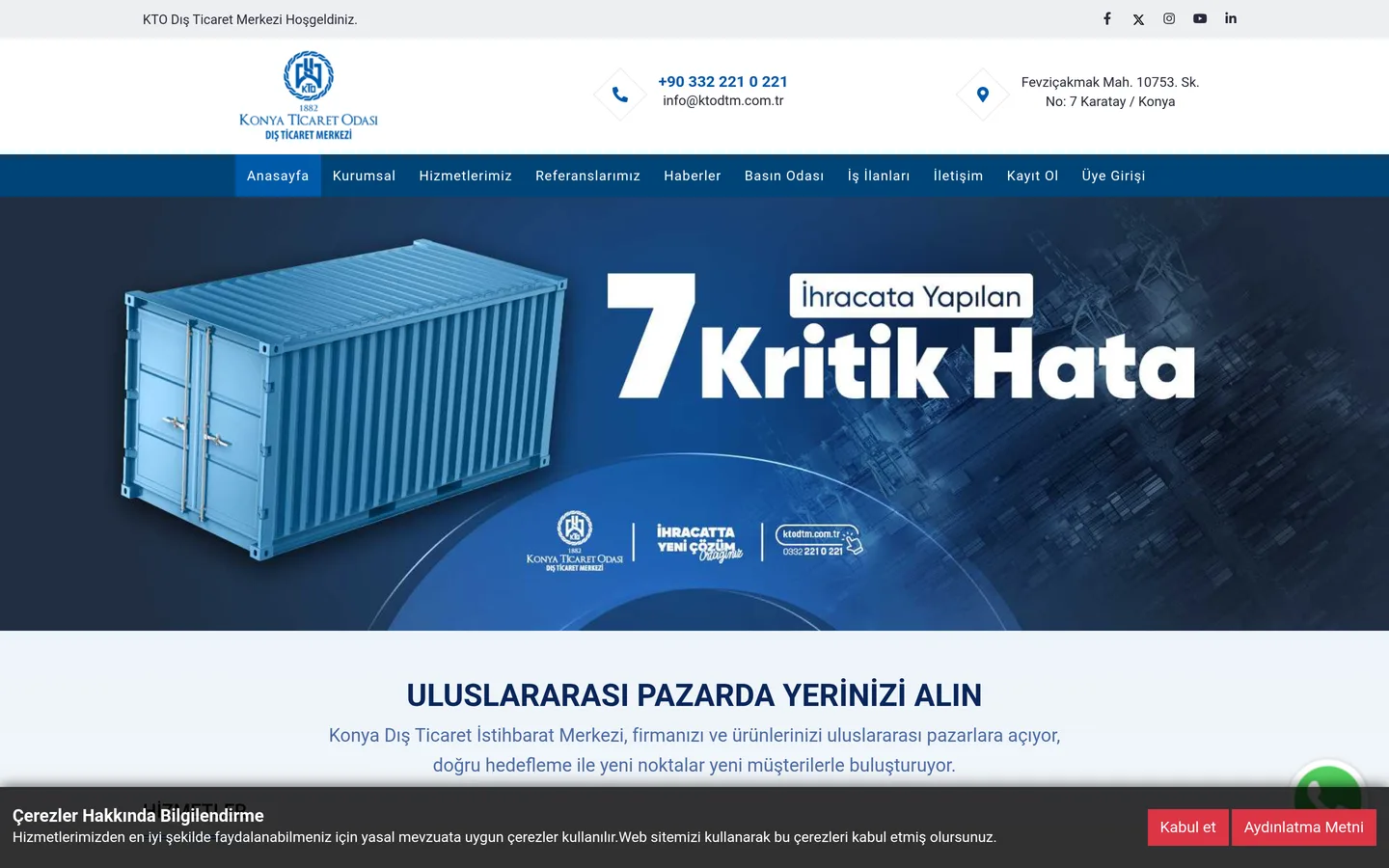Click the Çerezler Hakkında Bilgilendirme title
The image size is (1389, 868).
coord(138,816)
